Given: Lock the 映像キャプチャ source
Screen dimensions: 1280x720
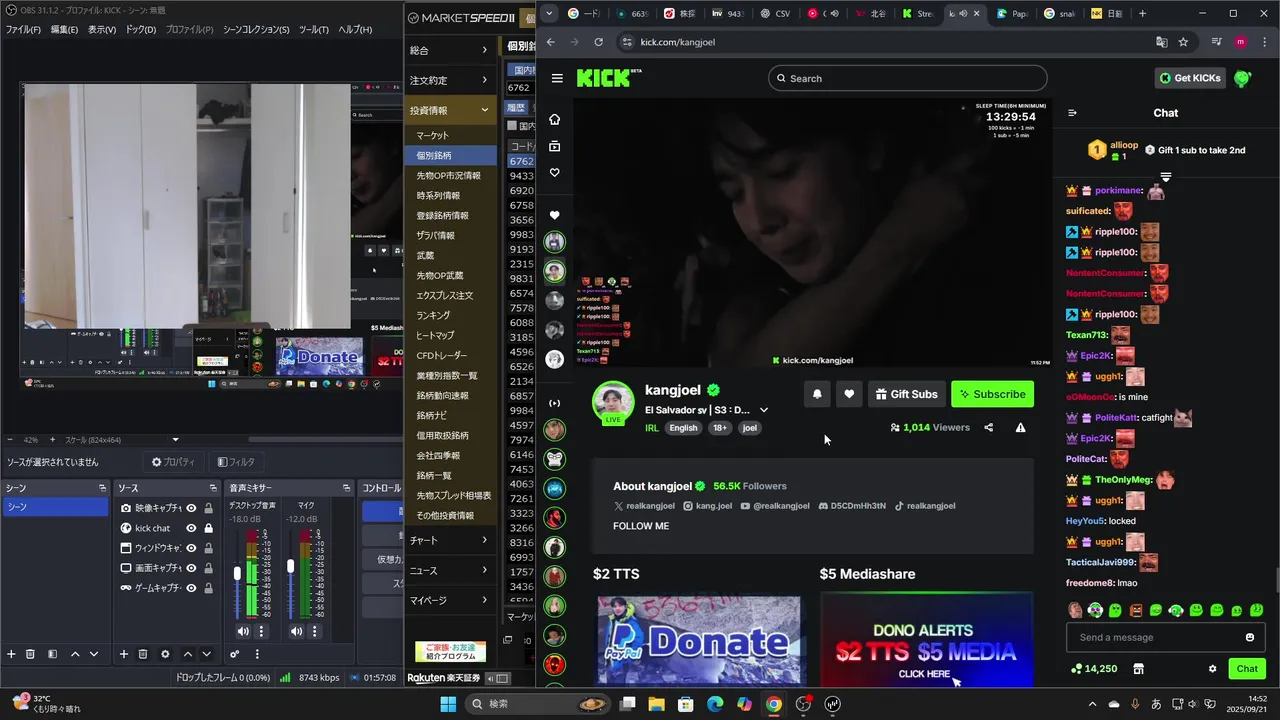Looking at the screenshot, I should click(208, 508).
